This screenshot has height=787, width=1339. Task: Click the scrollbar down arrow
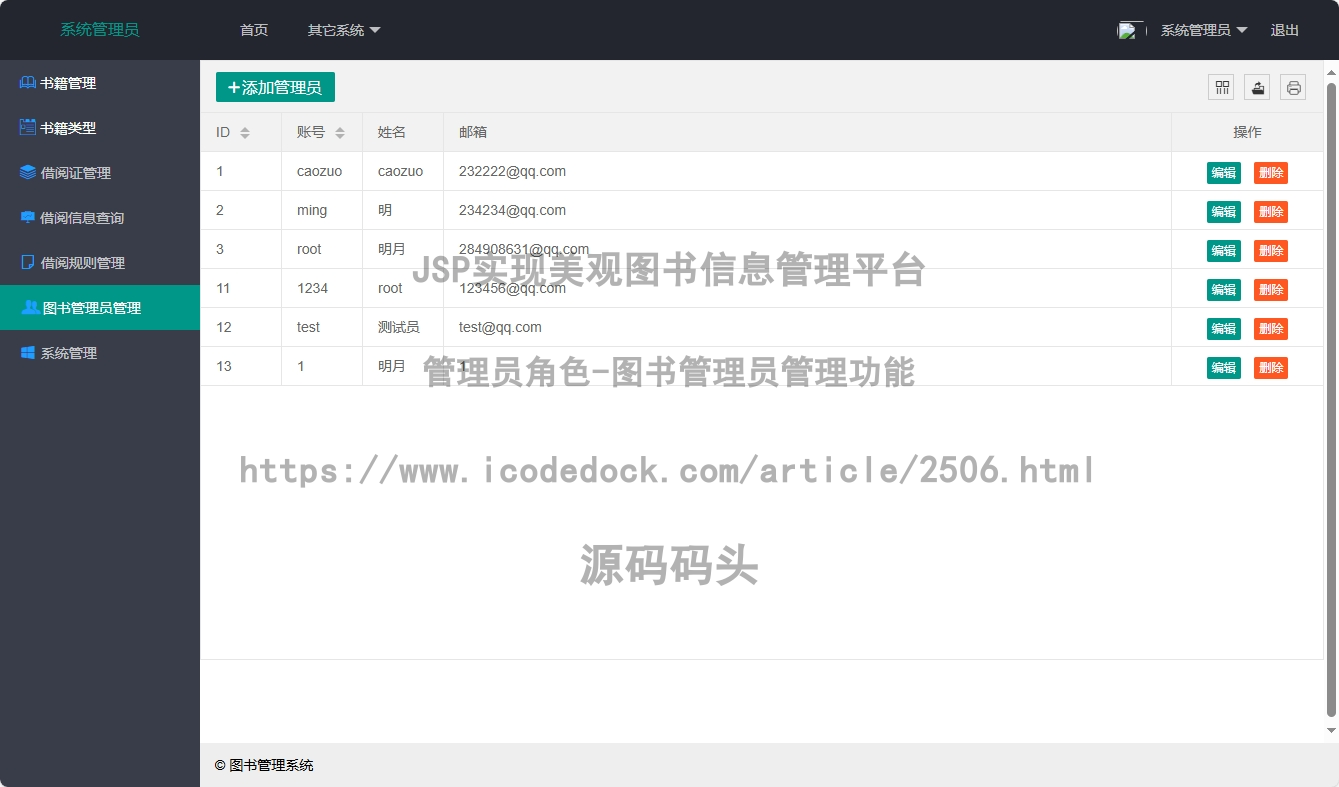[x=1331, y=731]
